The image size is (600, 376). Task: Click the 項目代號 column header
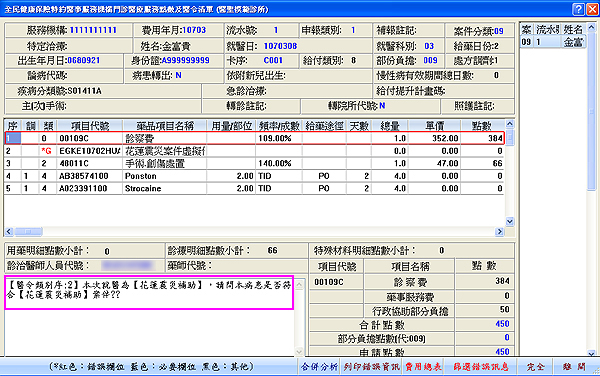pos(90,125)
